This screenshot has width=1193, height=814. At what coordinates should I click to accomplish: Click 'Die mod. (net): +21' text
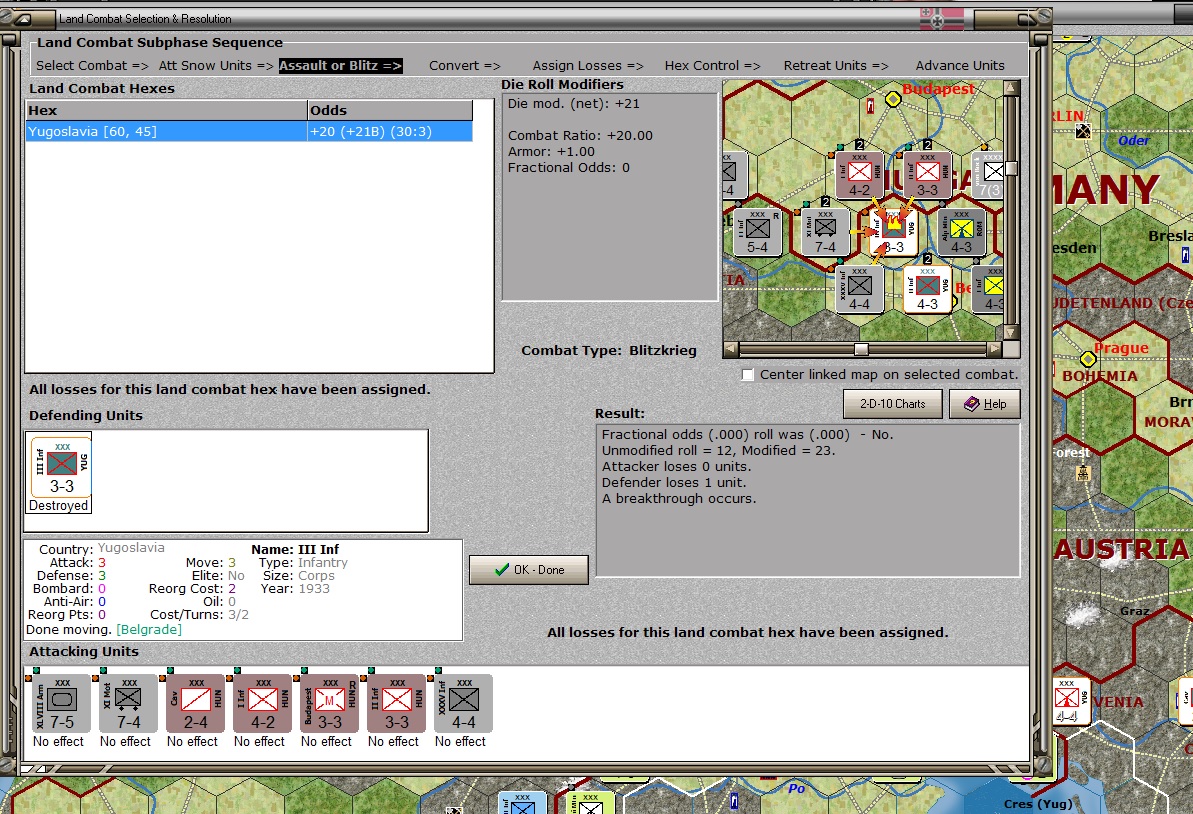tap(574, 103)
